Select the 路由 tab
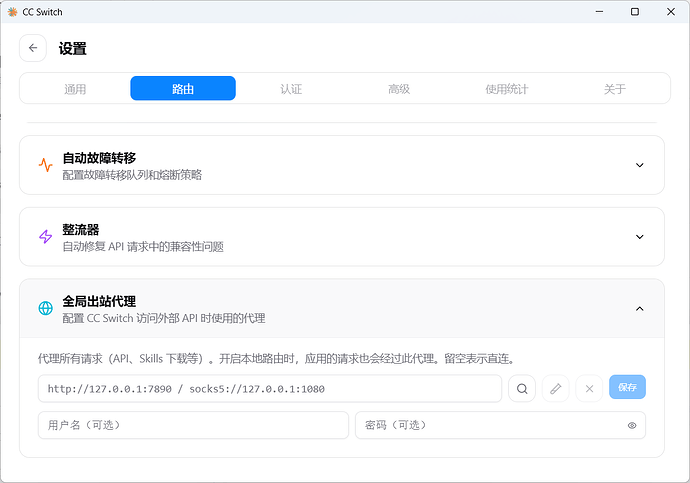 pos(183,88)
